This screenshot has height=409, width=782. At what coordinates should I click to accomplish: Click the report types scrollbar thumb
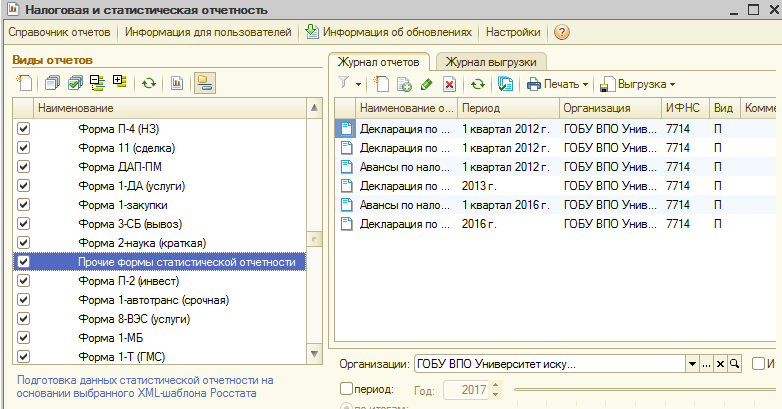pyautogui.click(x=314, y=239)
